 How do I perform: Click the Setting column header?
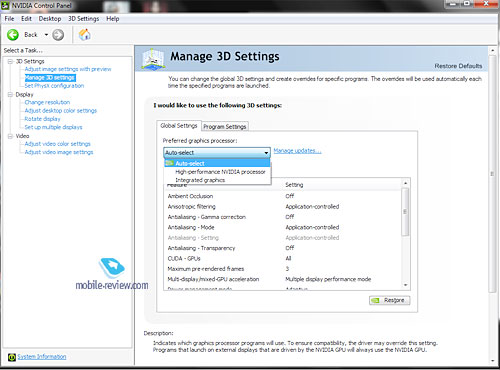(x=294, y=185)
